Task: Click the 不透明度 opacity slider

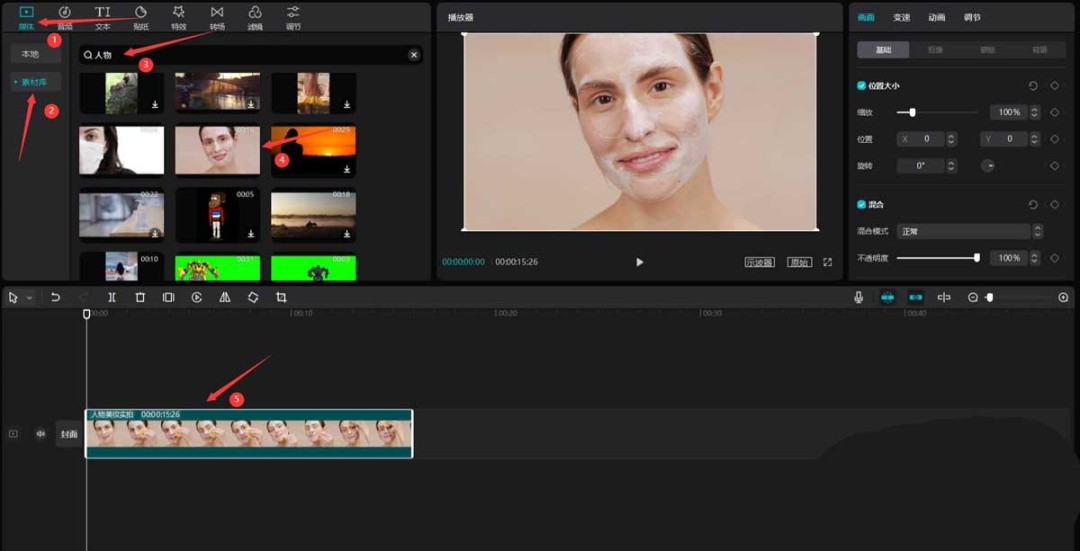Action: coord(937,258)
